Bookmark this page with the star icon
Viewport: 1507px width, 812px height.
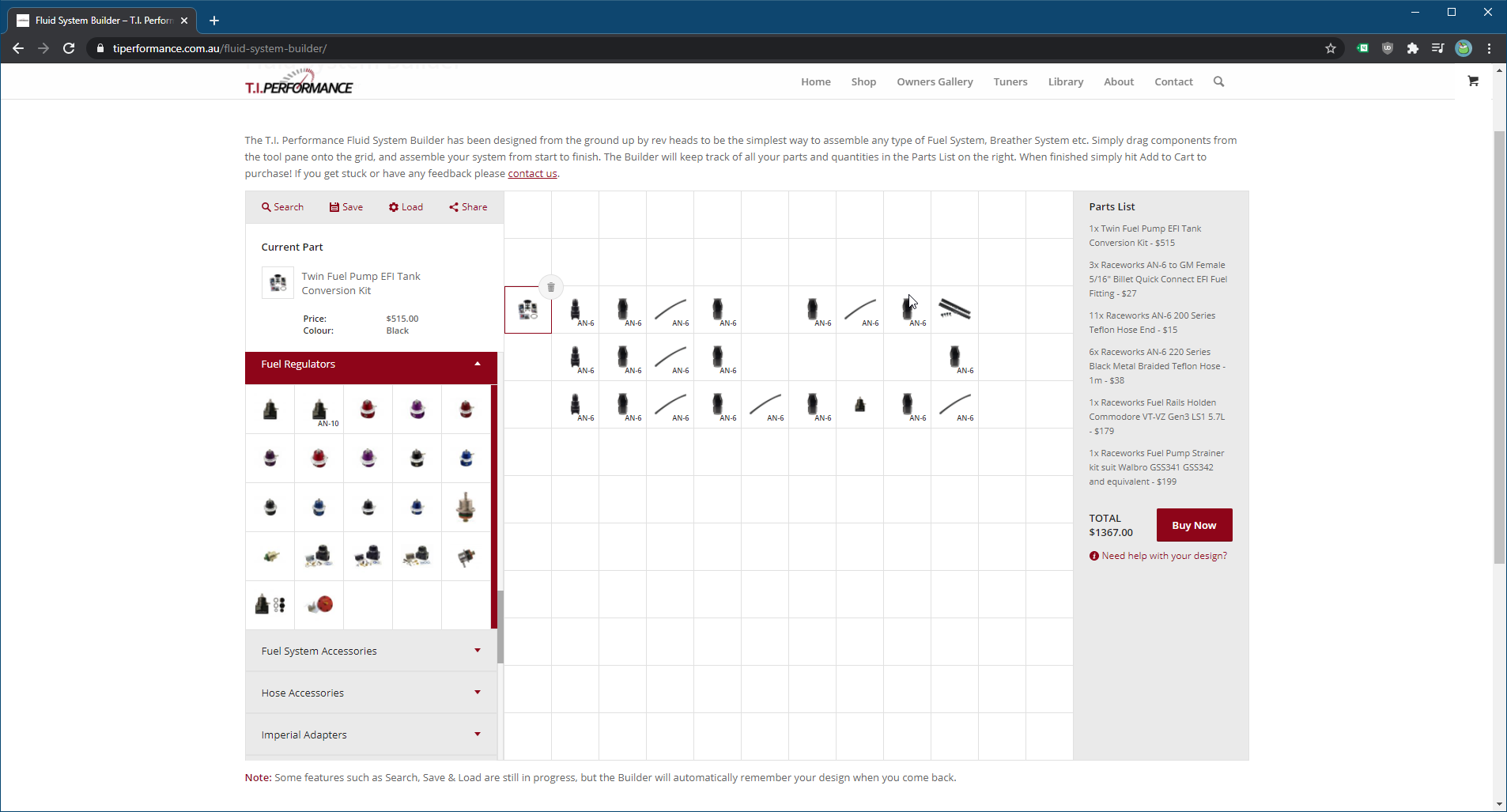[1331, 48]
